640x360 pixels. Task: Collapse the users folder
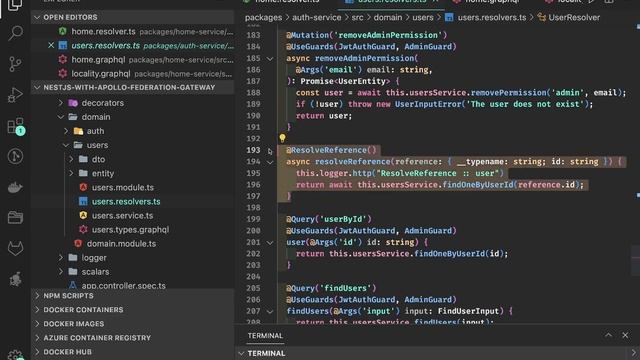click(x=66, y=145)
